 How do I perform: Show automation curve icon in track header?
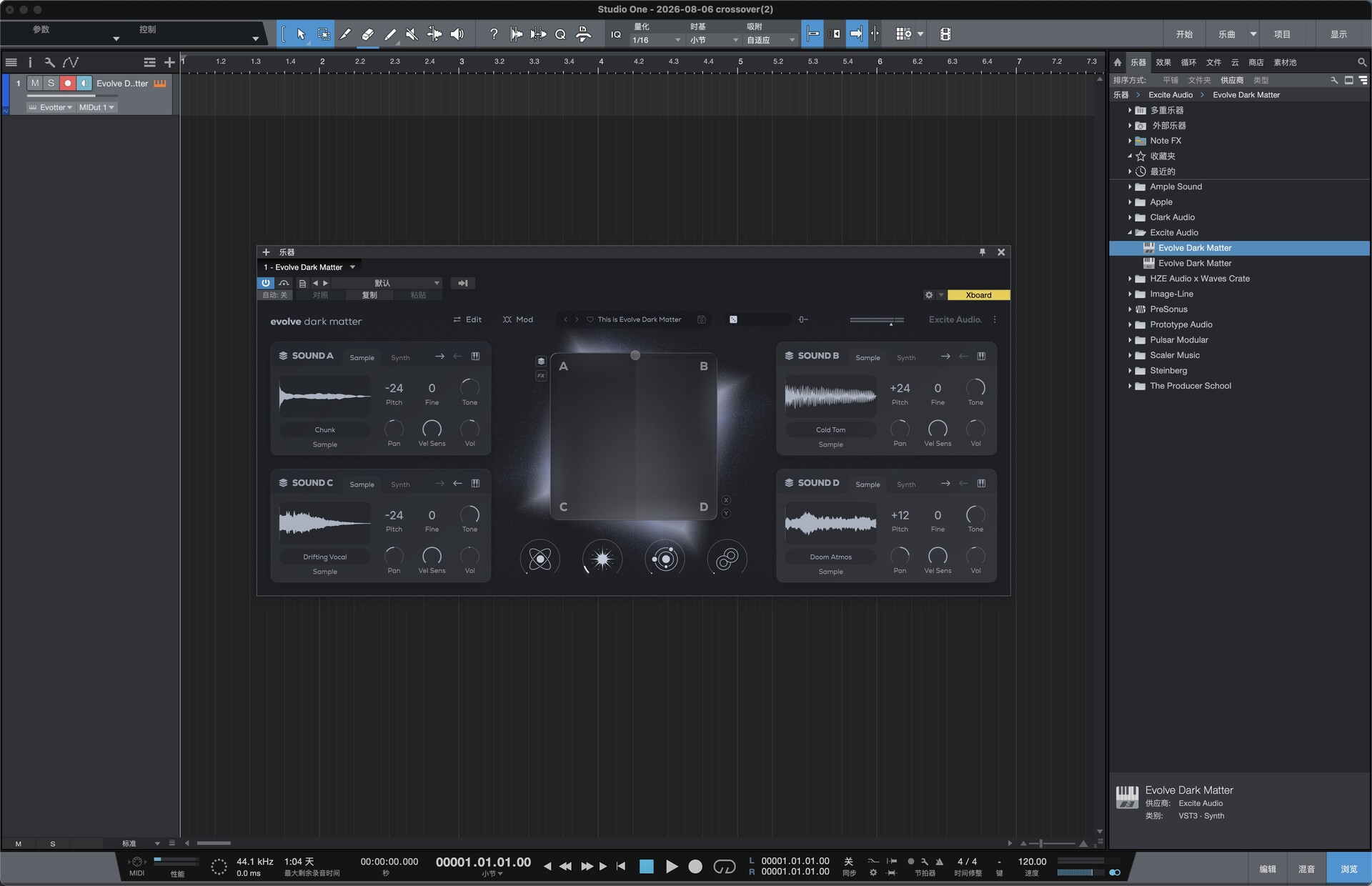[71, 62]
